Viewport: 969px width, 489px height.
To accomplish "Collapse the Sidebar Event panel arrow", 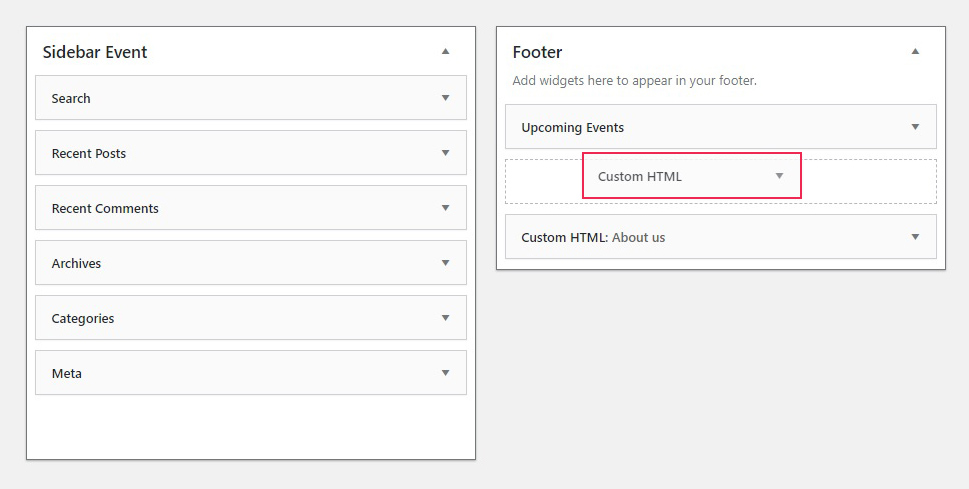I will tap(446, 51).
